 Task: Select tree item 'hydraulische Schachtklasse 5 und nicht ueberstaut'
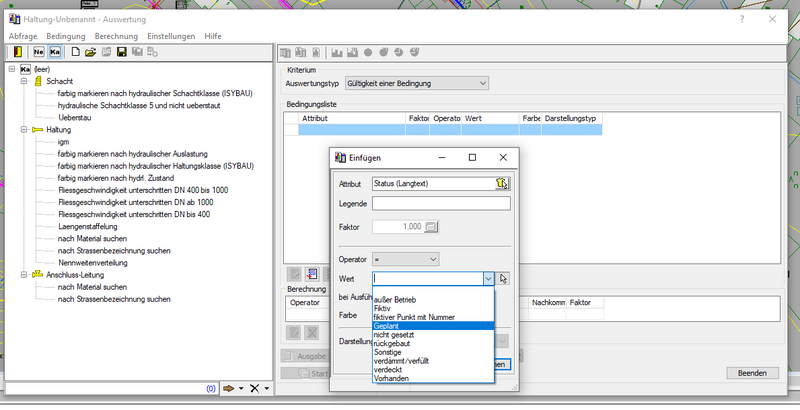point(139,106)
